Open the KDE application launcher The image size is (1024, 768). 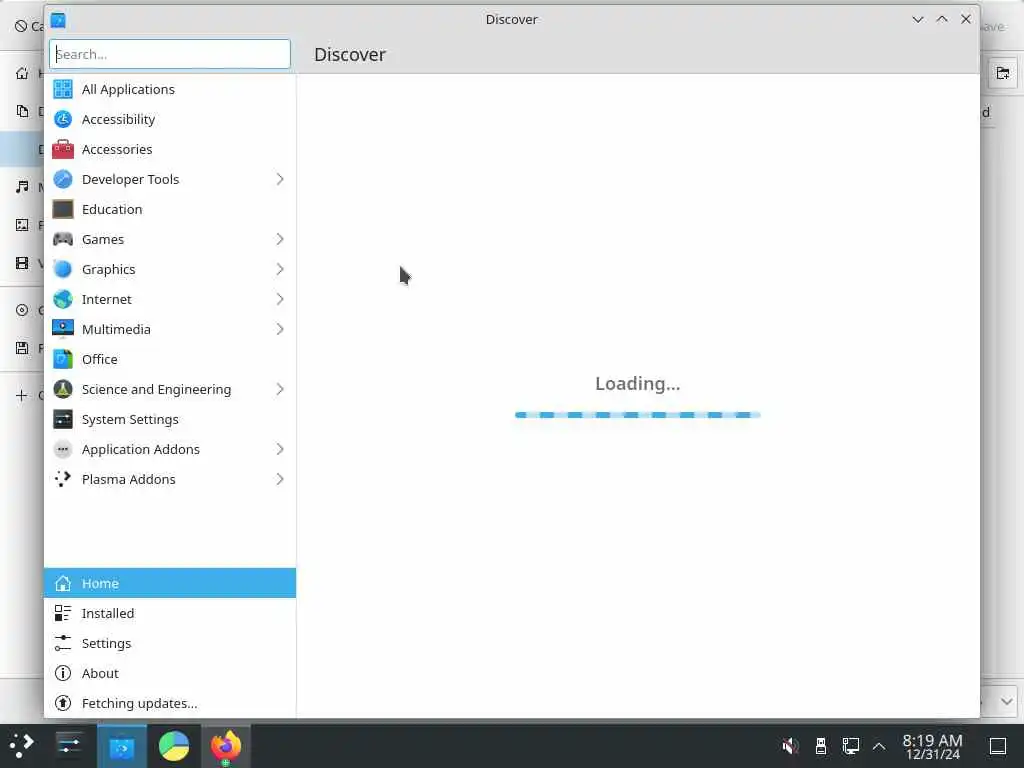(x=22, y=746)
